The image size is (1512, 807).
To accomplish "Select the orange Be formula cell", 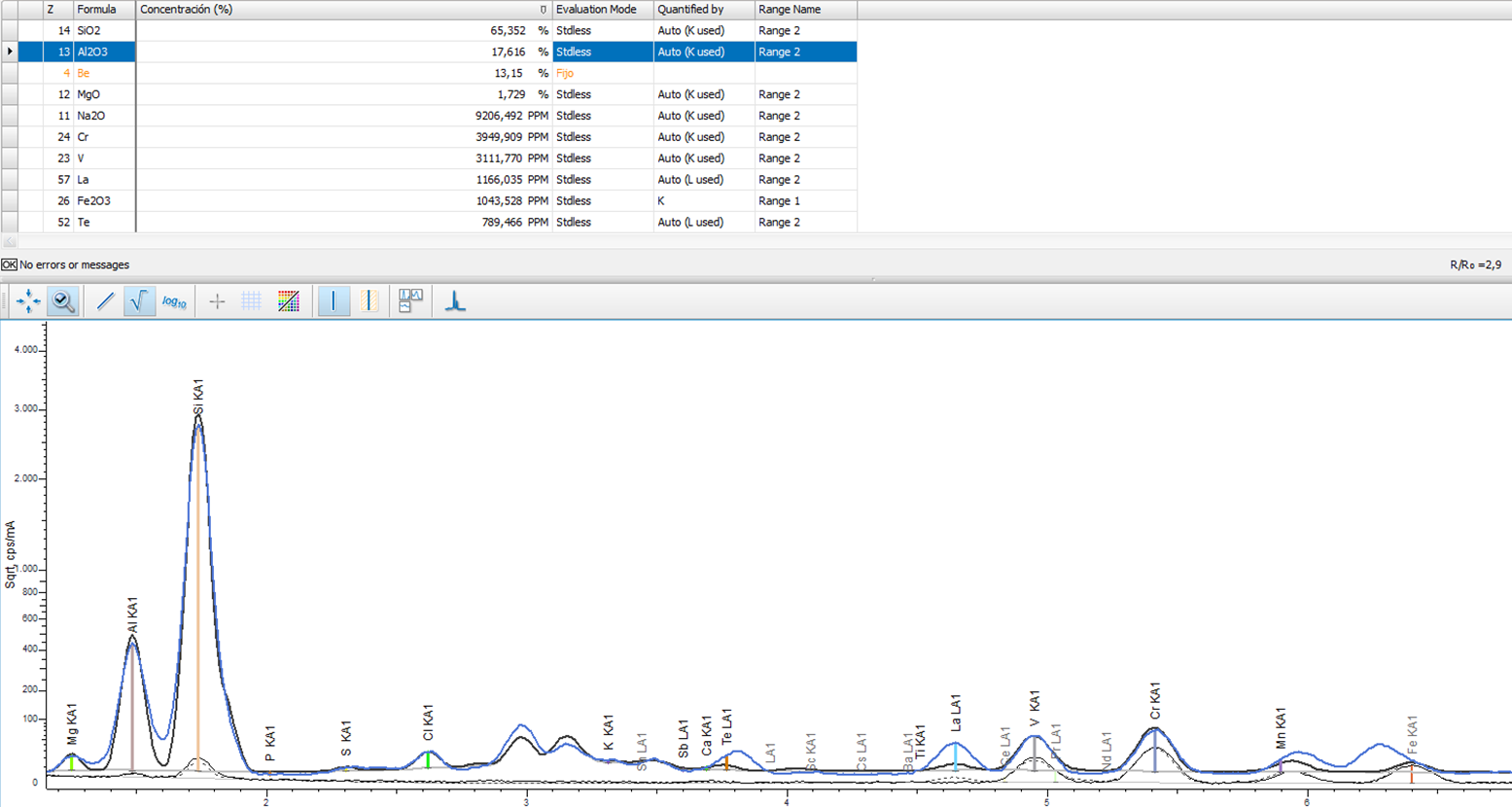I will coord(104,74).
